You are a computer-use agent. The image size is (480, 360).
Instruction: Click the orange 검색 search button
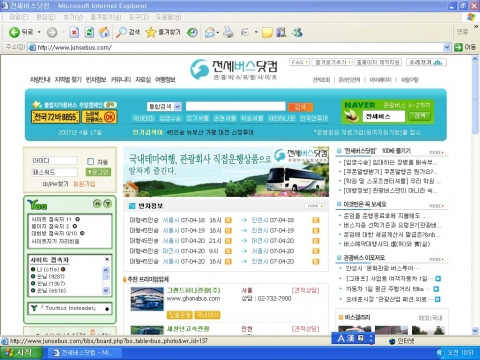tap(300, 107)
